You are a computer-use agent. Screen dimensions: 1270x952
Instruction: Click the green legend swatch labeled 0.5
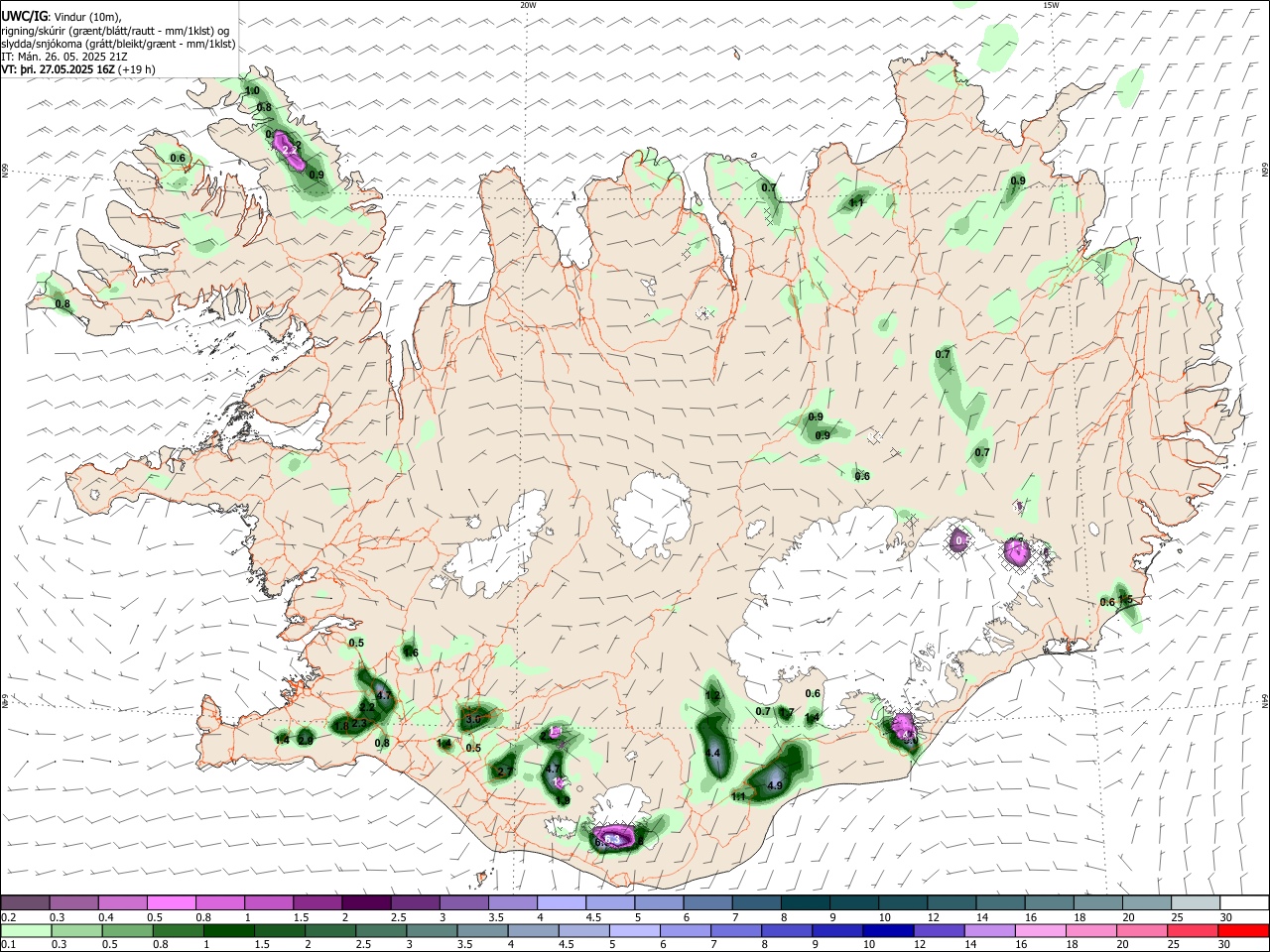(x=128, y=930)
